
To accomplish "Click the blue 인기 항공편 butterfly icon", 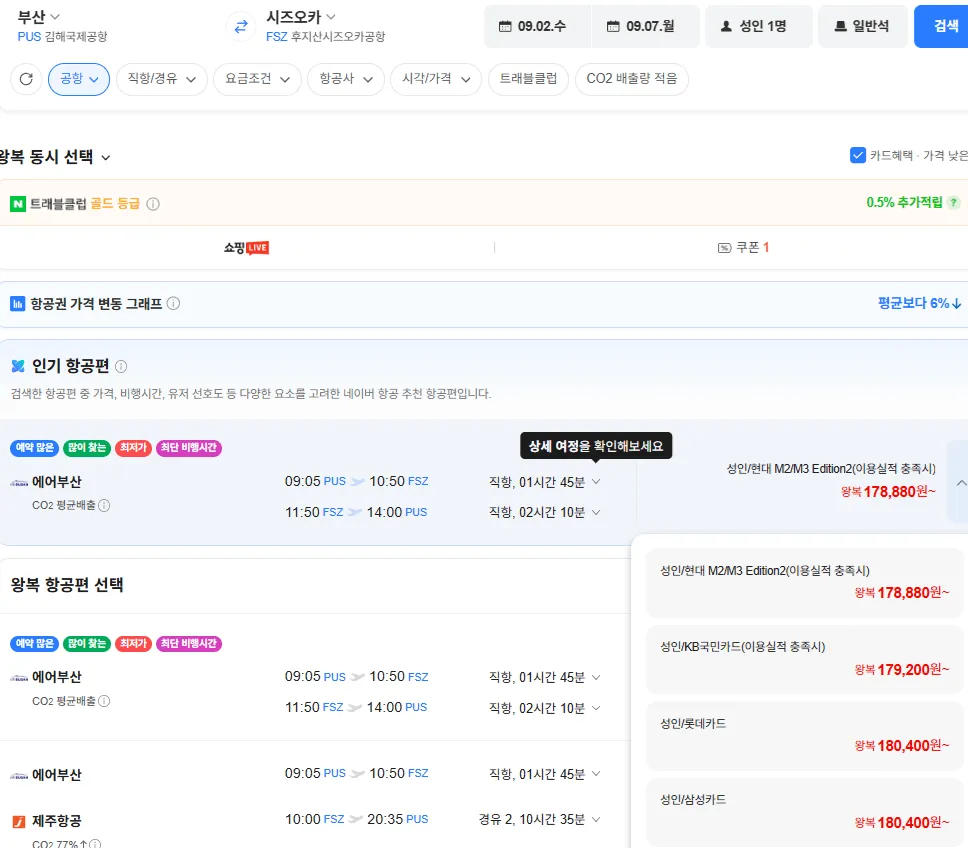I will coord(18,367).
